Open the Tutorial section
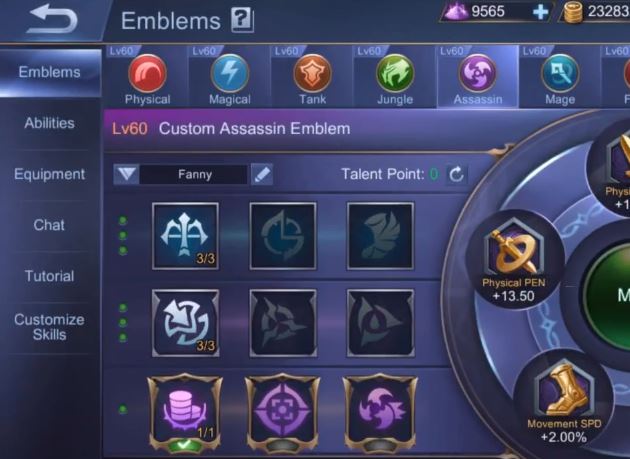Image resolution: width=630 pixels, height=459 pixels. (x=49, y=276)
